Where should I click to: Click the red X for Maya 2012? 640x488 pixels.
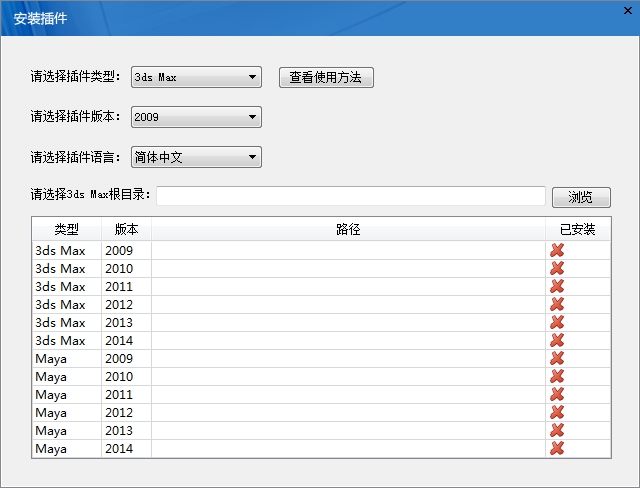[x=557, y=413]
